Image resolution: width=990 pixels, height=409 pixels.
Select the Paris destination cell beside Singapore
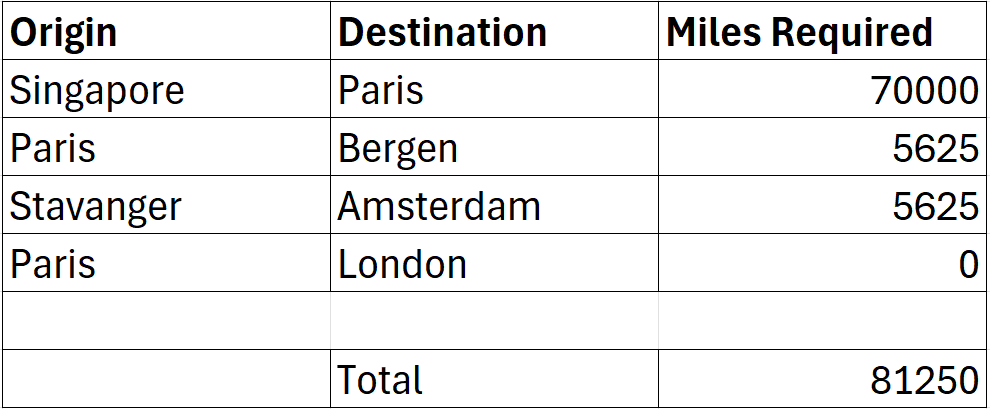click(x=494, y=91)
